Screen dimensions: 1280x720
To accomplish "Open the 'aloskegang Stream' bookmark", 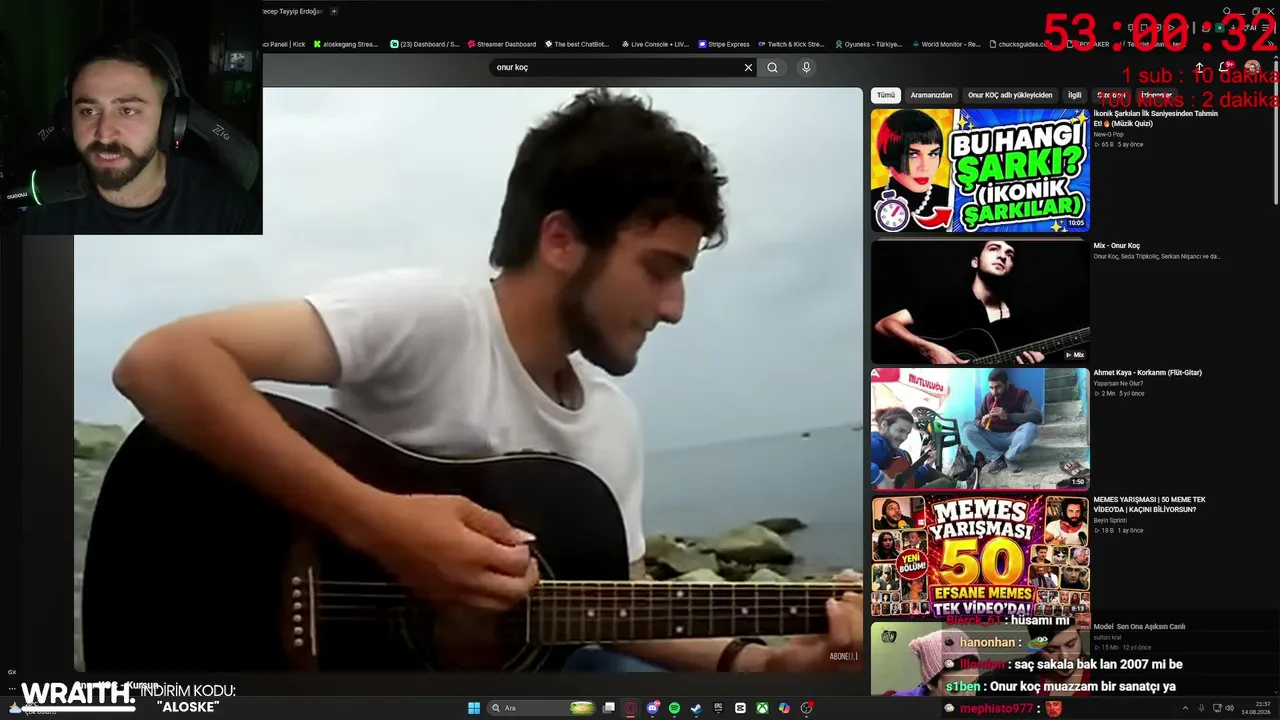I will (346, 44).
